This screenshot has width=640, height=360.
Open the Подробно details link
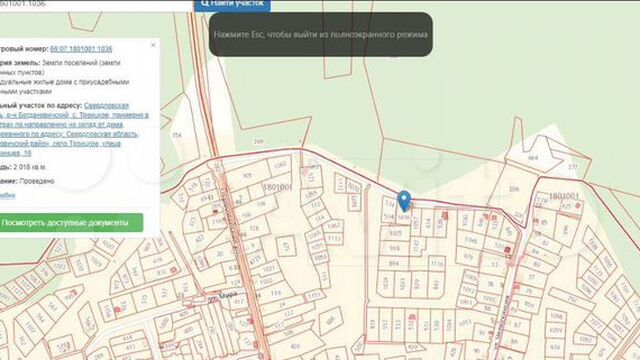7,195
